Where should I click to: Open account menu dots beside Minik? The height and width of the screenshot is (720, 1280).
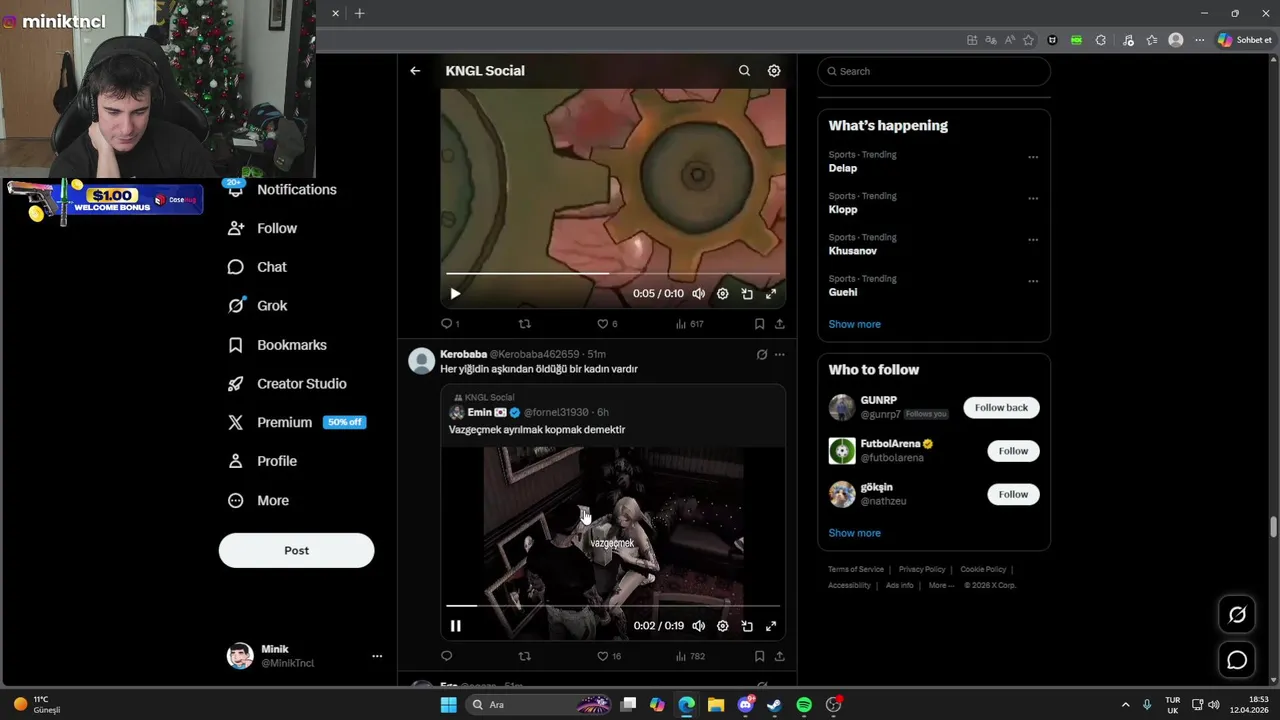(377, 656)
